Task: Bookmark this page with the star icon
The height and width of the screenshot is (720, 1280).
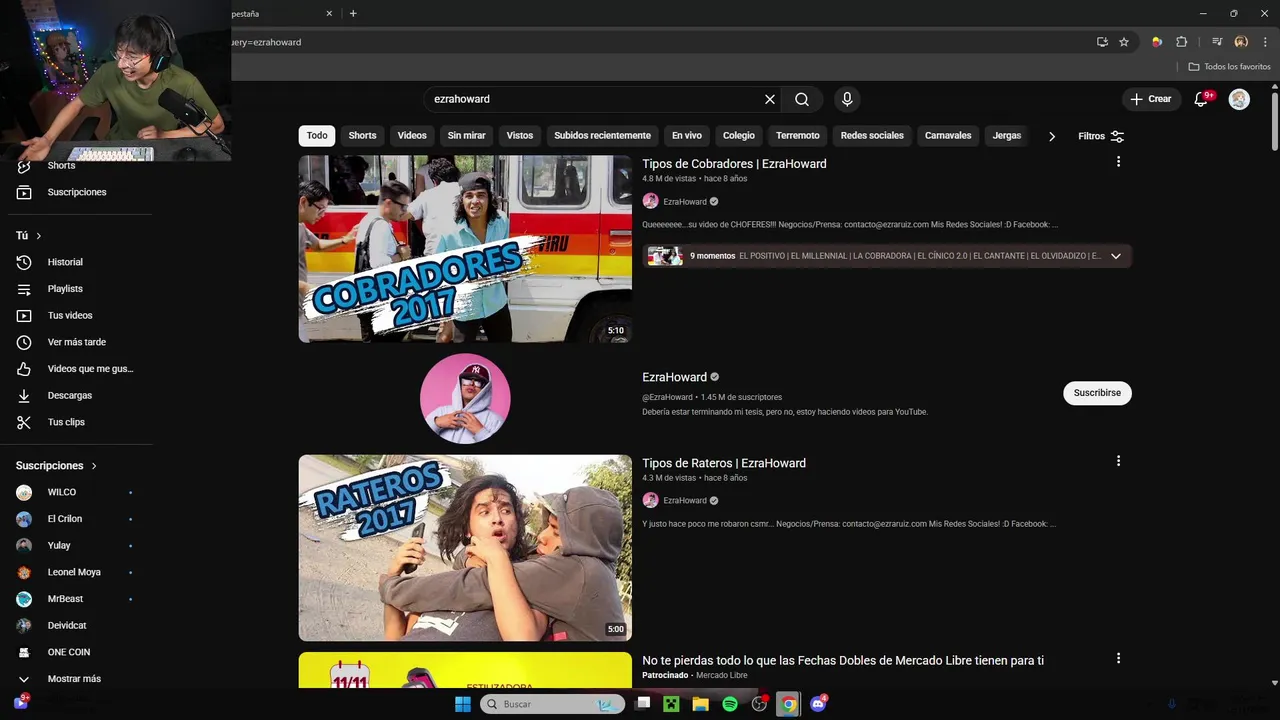Action: 1124,42
